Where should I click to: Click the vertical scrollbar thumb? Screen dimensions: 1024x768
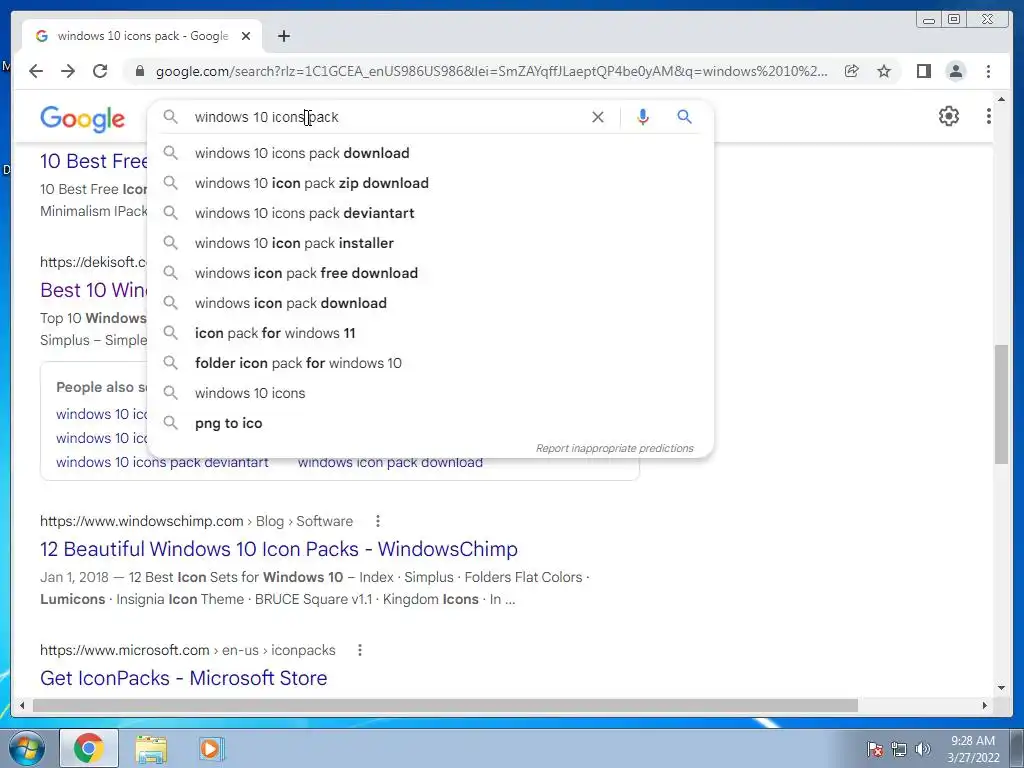point(1001,404)
